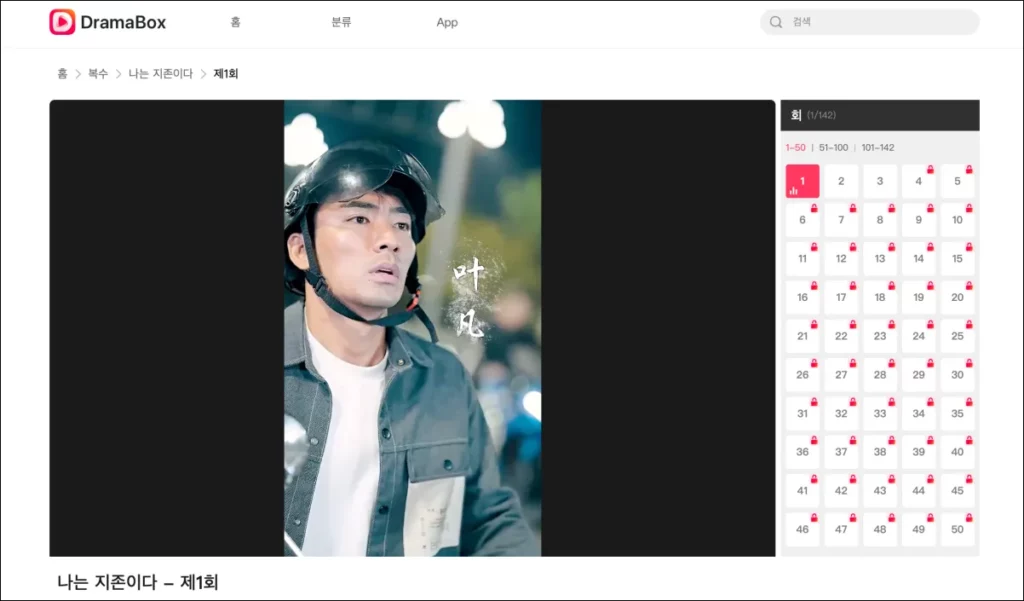1024x601 pixels.
Task: Play episode 3
Action: tap(880, 182)
